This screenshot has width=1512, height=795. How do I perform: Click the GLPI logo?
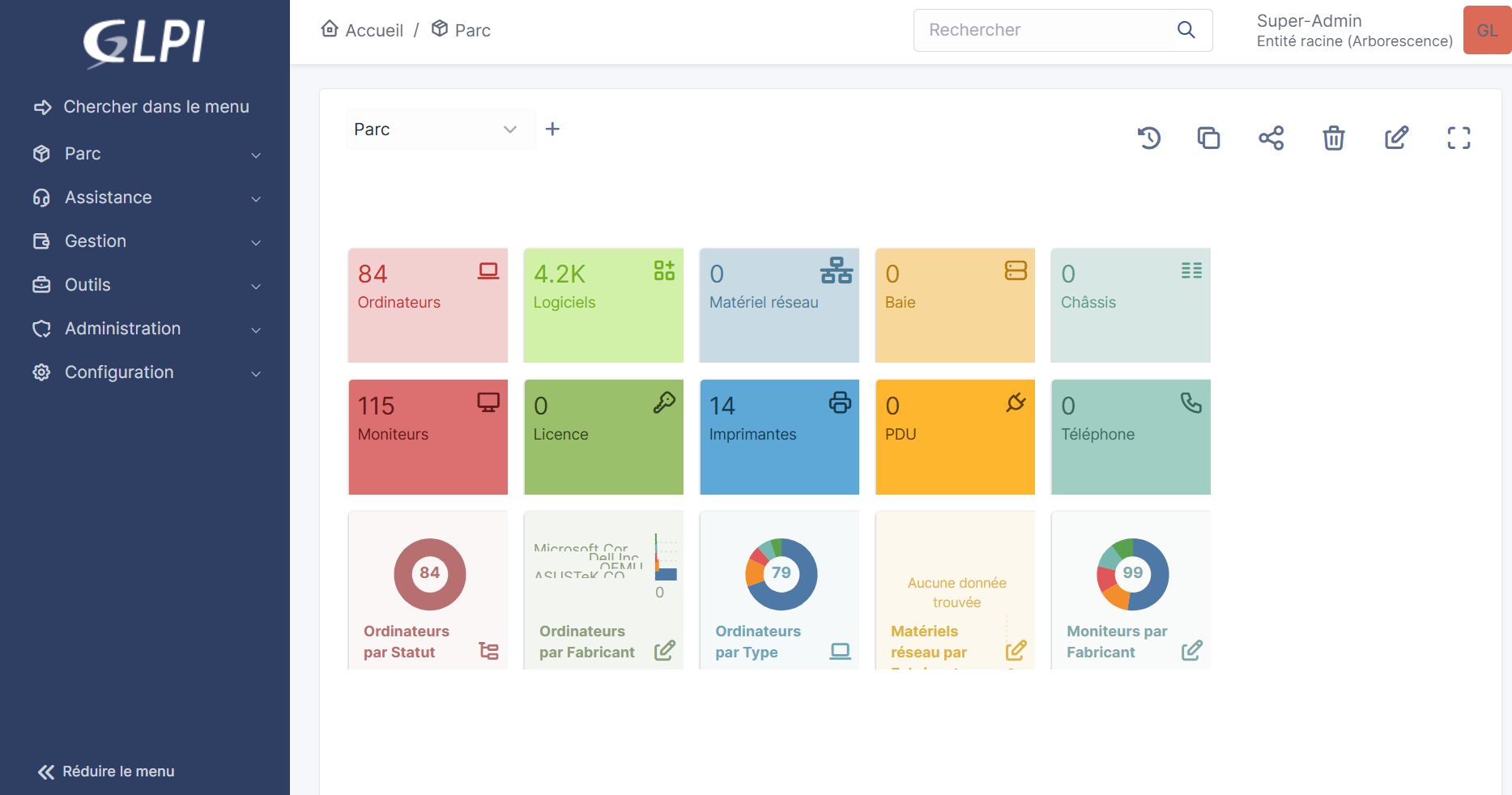[145, 42]
